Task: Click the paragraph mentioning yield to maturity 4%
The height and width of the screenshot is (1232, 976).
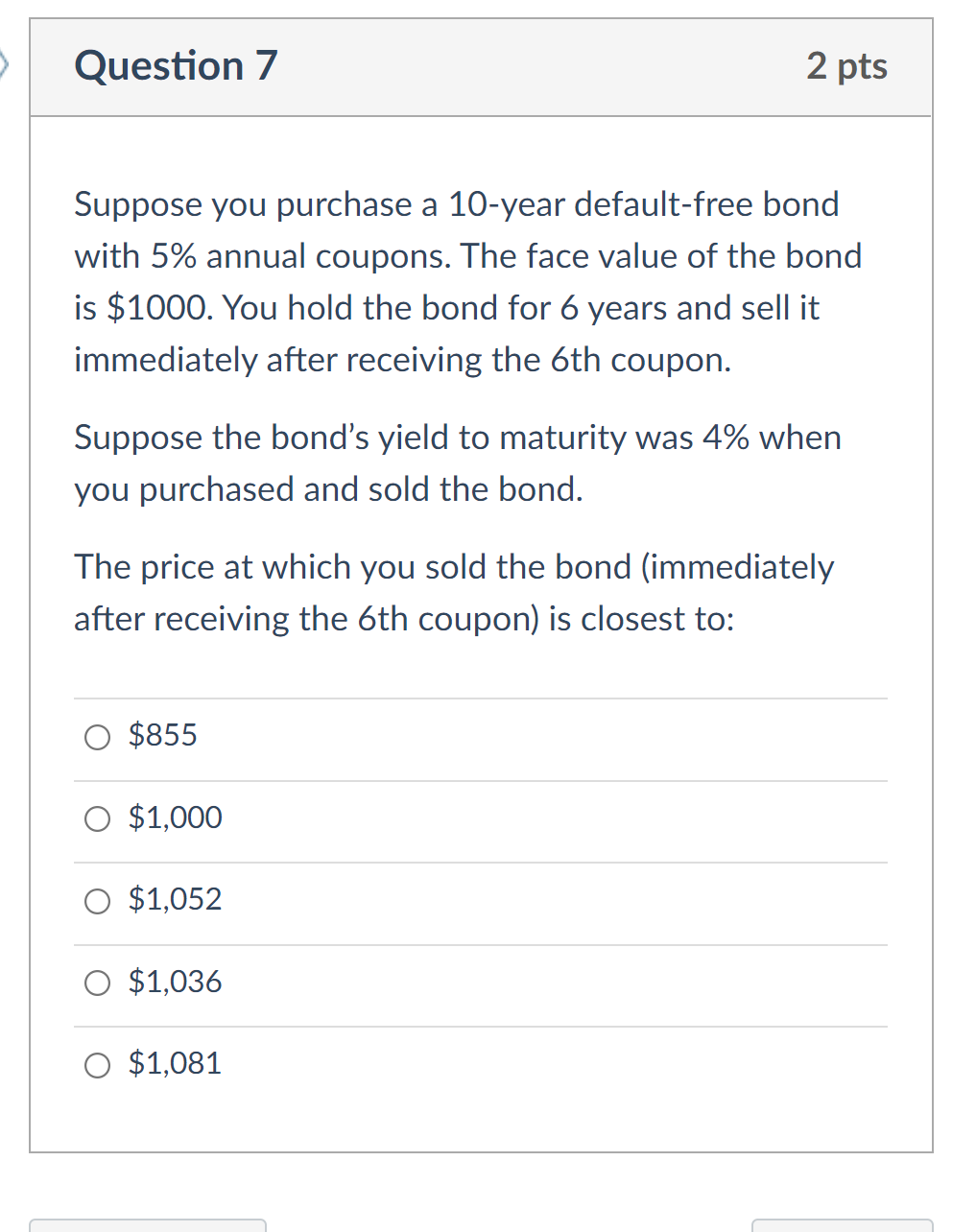Action: tap(458, 463)
